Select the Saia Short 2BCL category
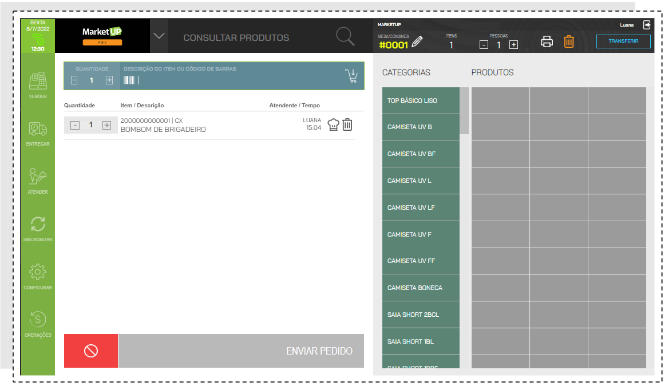Viewport: 671px width, 387px height. click(x=421, y=315)
